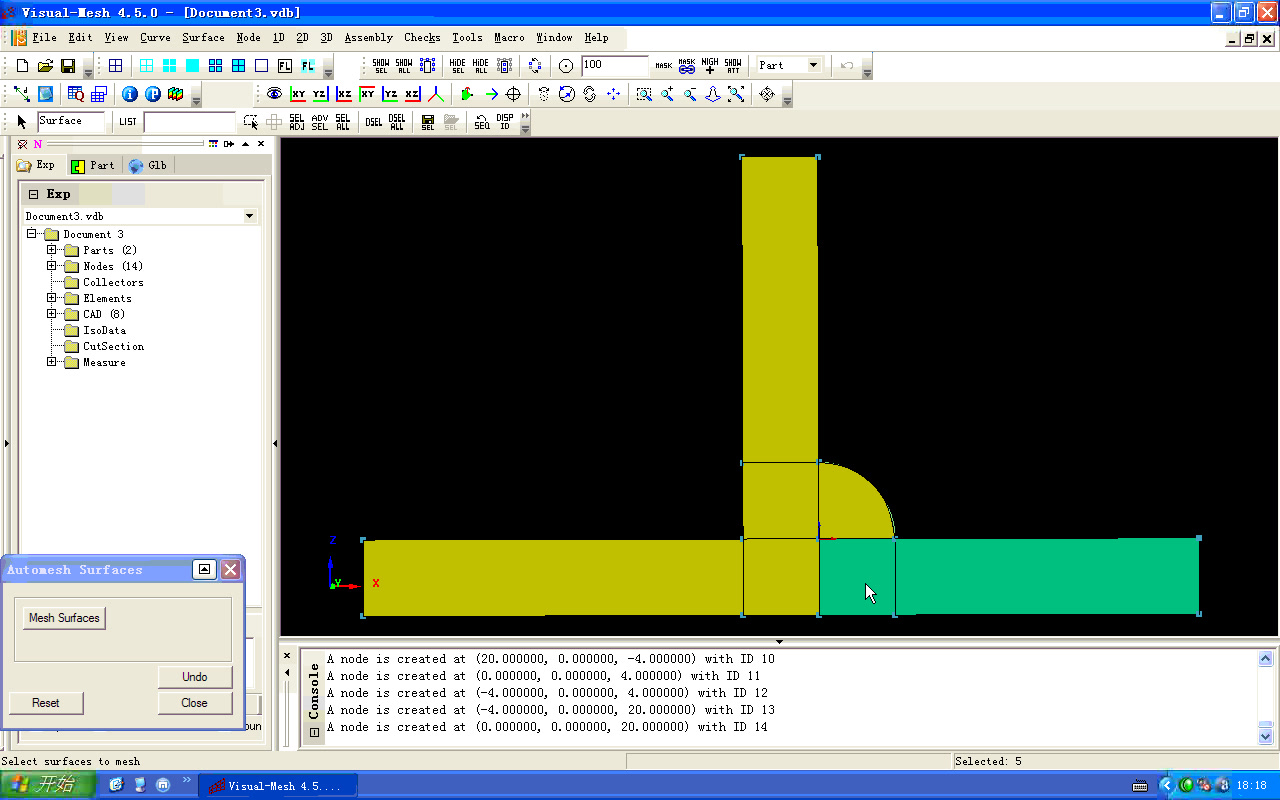Open the distance measure tool icon
This screenshot has height=800, width=1280.
click(x=22, y=94)
